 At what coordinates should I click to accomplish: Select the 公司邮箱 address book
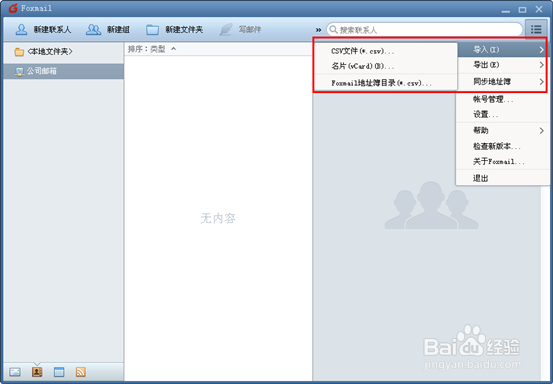pos(63,71)
